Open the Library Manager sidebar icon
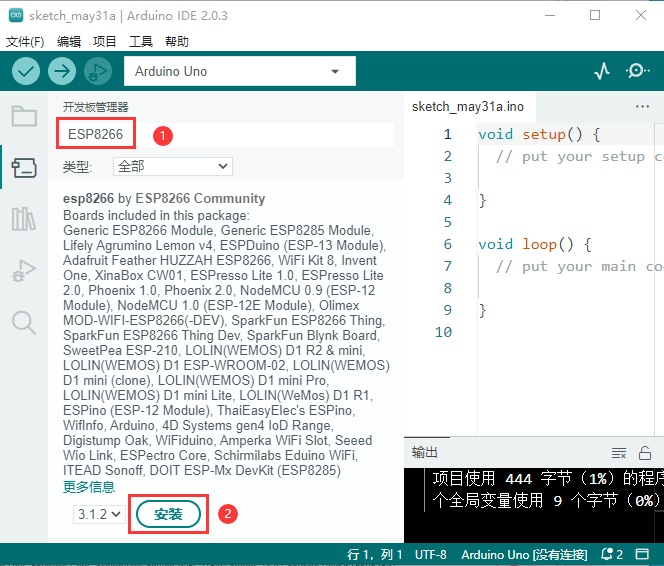This screenshot has height=566, width=664. click(x=24, y=219)
